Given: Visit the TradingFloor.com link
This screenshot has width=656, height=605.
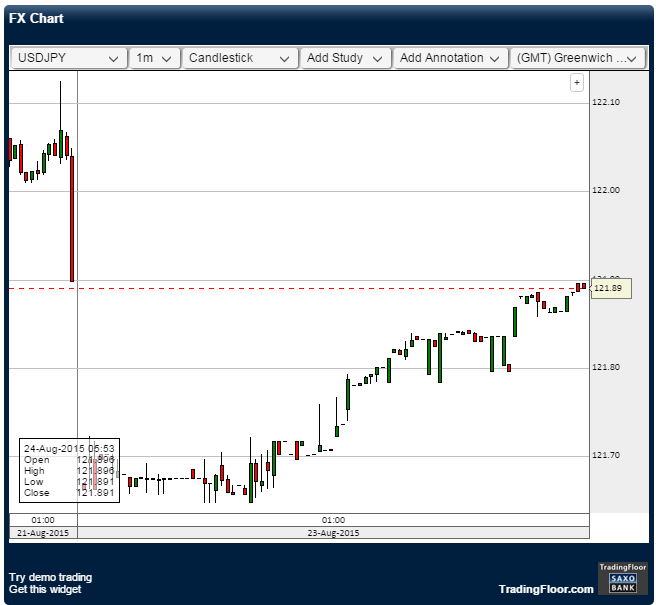Looking at the screenshot, I should (x=545, y=589).
